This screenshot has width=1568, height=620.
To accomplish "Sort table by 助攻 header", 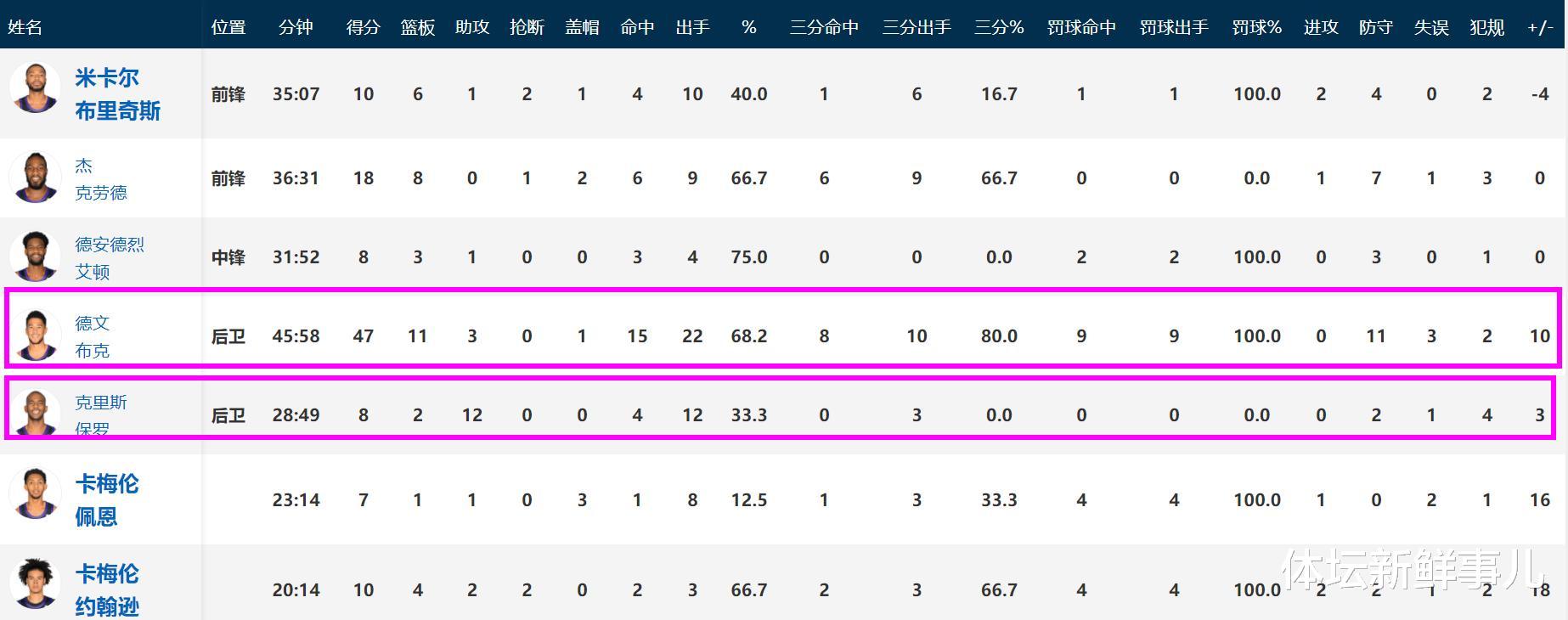I will 471,27.
